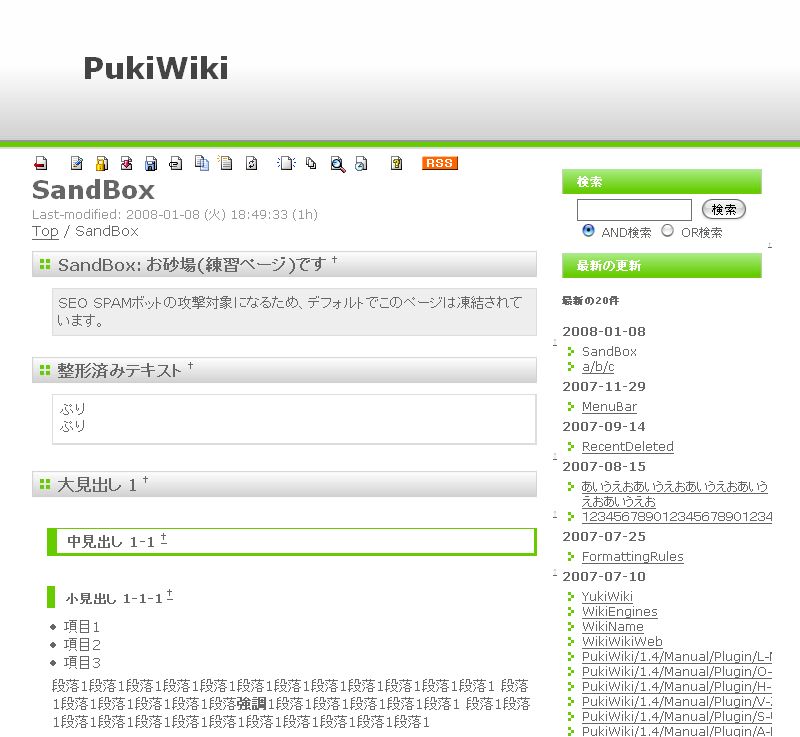Open the RecentDeleted page link
The image size is (800, 737).
[x=627, y=447]
